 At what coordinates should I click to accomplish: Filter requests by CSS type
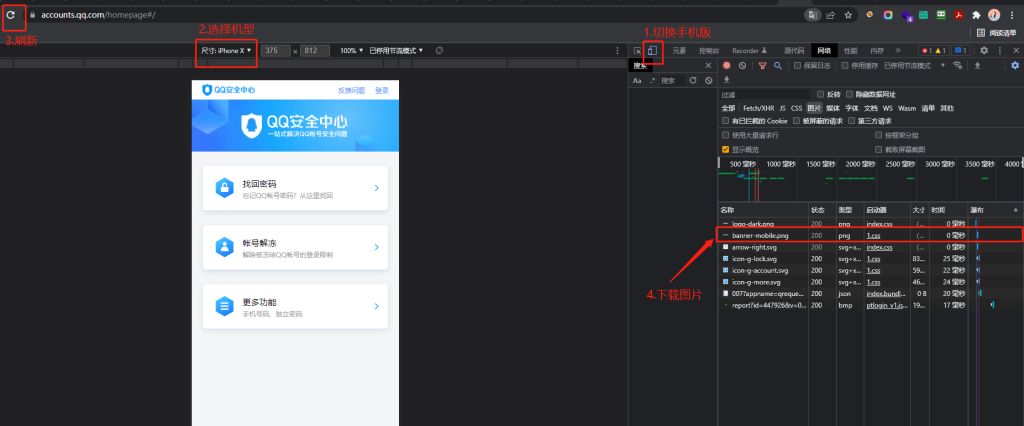796,108
